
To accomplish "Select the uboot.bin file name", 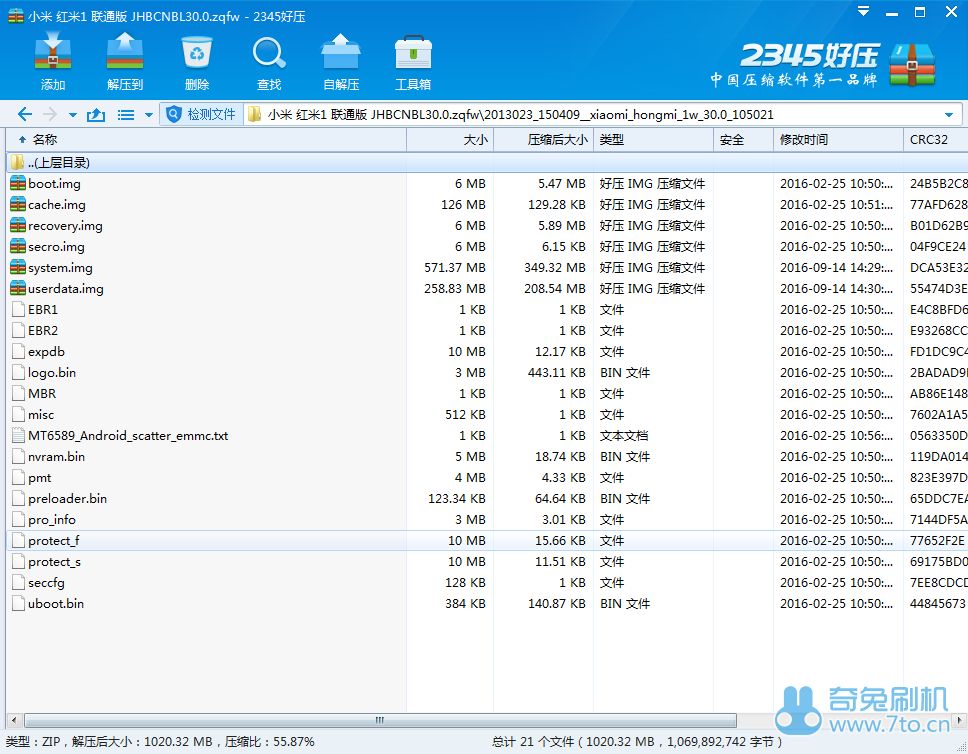I will tap(56, 603).
